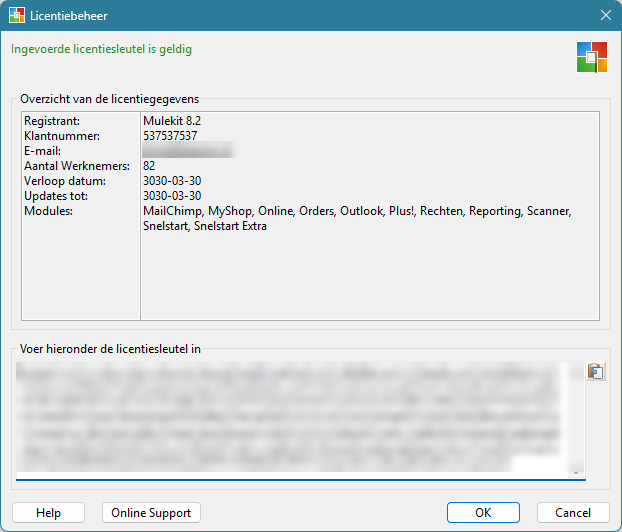
Task: Select the Updates tot value 3030-03-30
Action: tap(172, 196)
